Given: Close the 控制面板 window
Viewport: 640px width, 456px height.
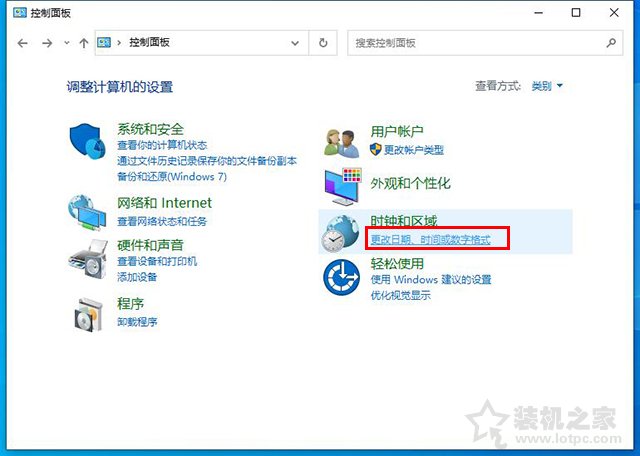Looking at the screenshot, I should [614, 13].
